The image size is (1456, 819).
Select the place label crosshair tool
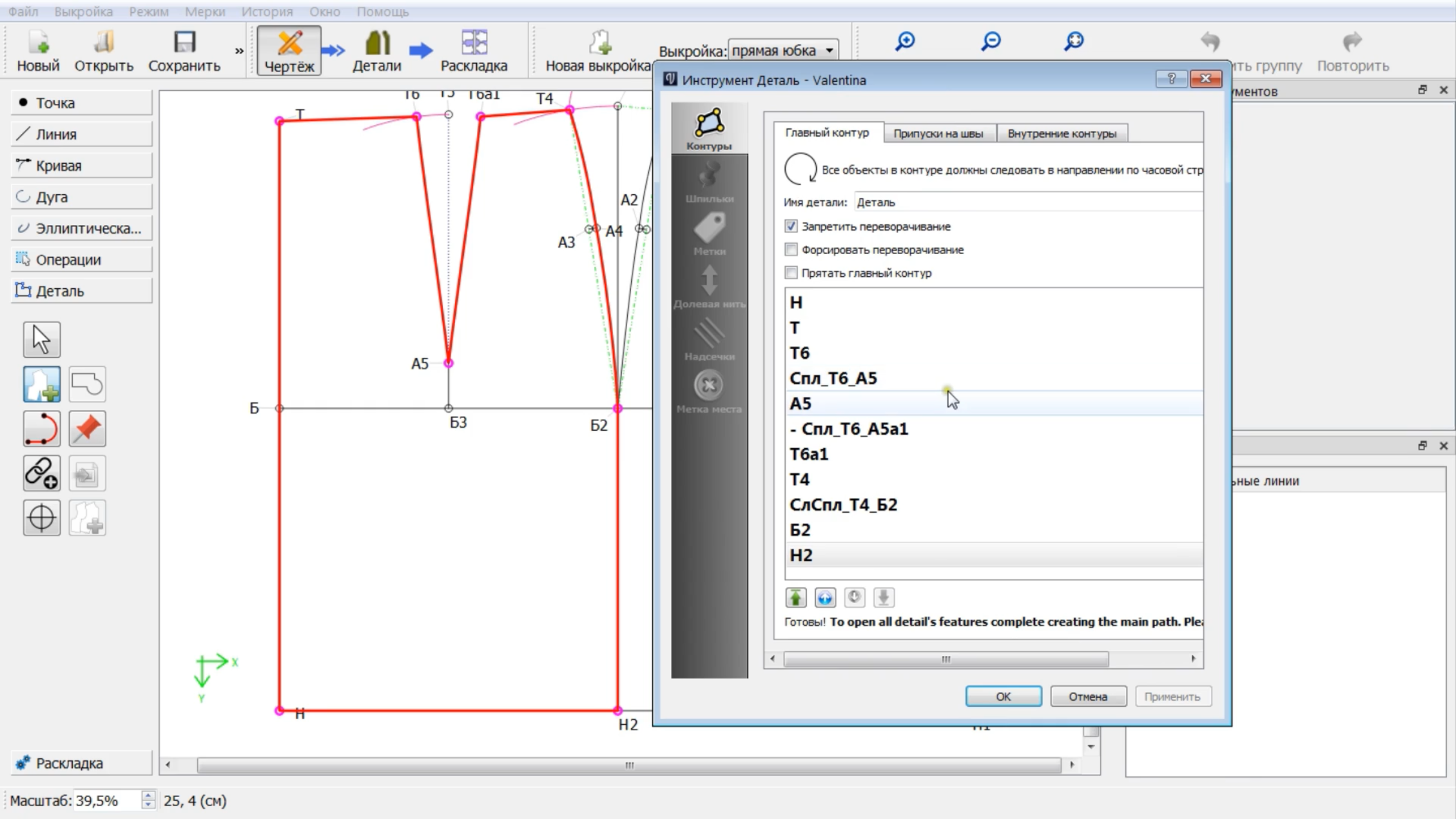pos(42,518)
